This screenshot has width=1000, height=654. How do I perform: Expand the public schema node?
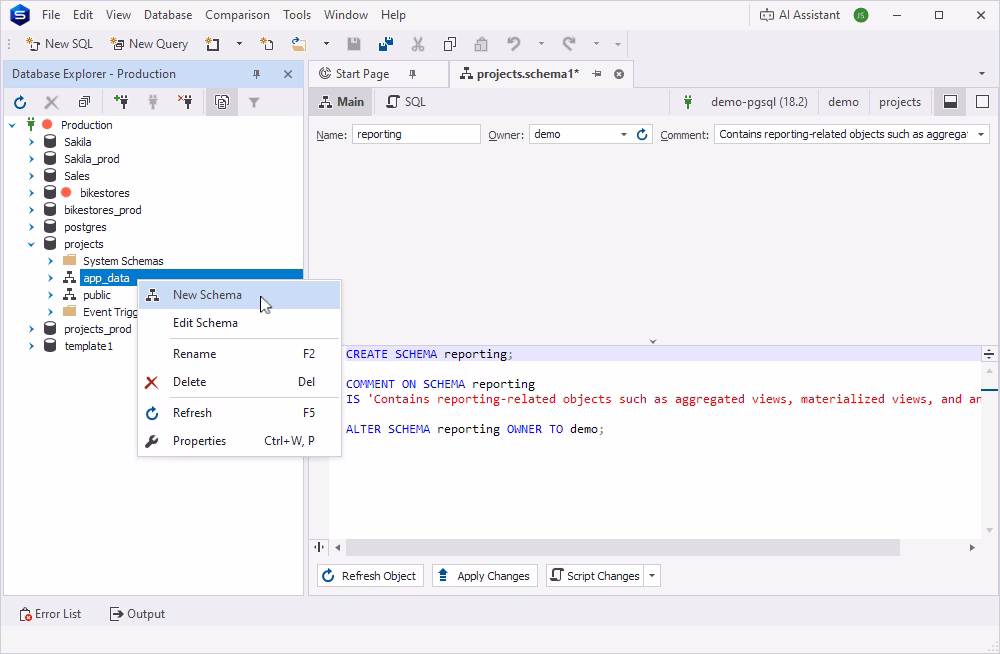pyautogui.click(x=50, y=295)
